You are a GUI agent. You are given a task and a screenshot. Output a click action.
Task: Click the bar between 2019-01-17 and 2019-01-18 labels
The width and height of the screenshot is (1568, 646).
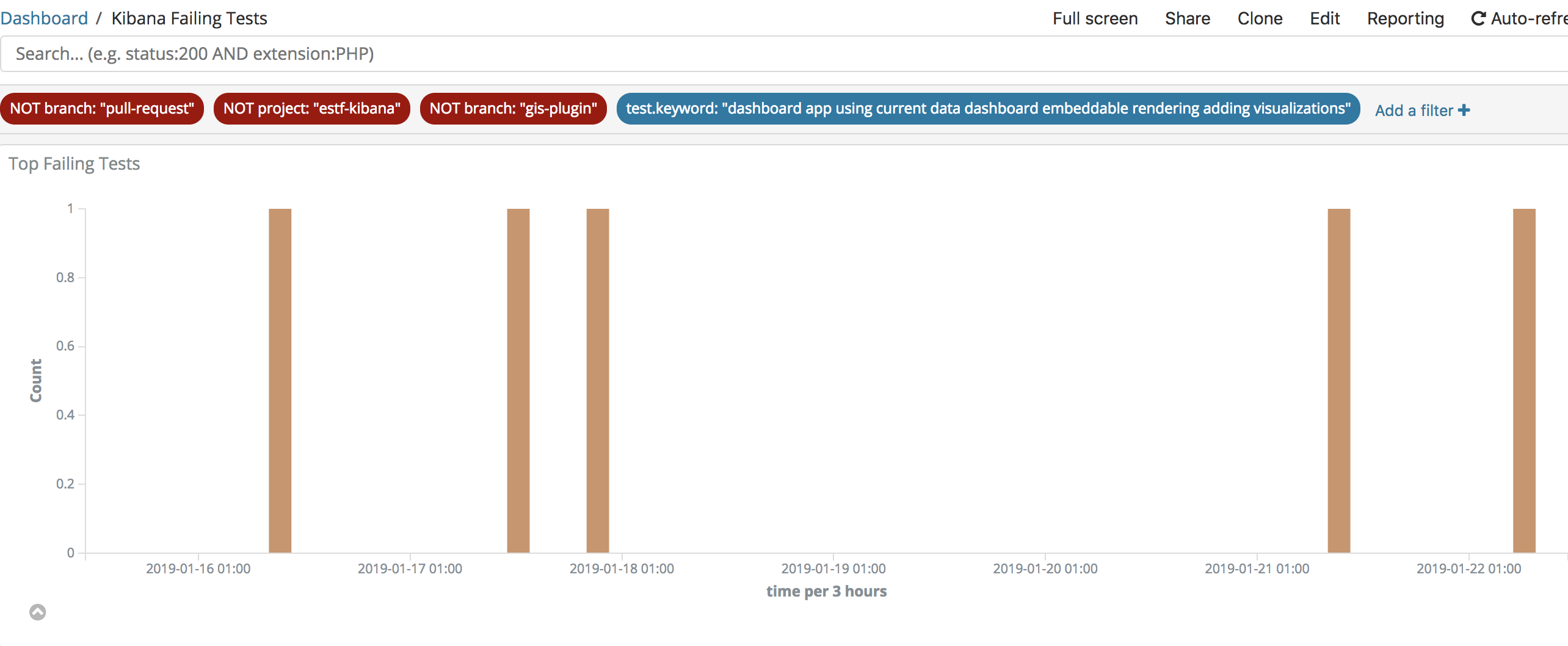[x=518, y=380]
